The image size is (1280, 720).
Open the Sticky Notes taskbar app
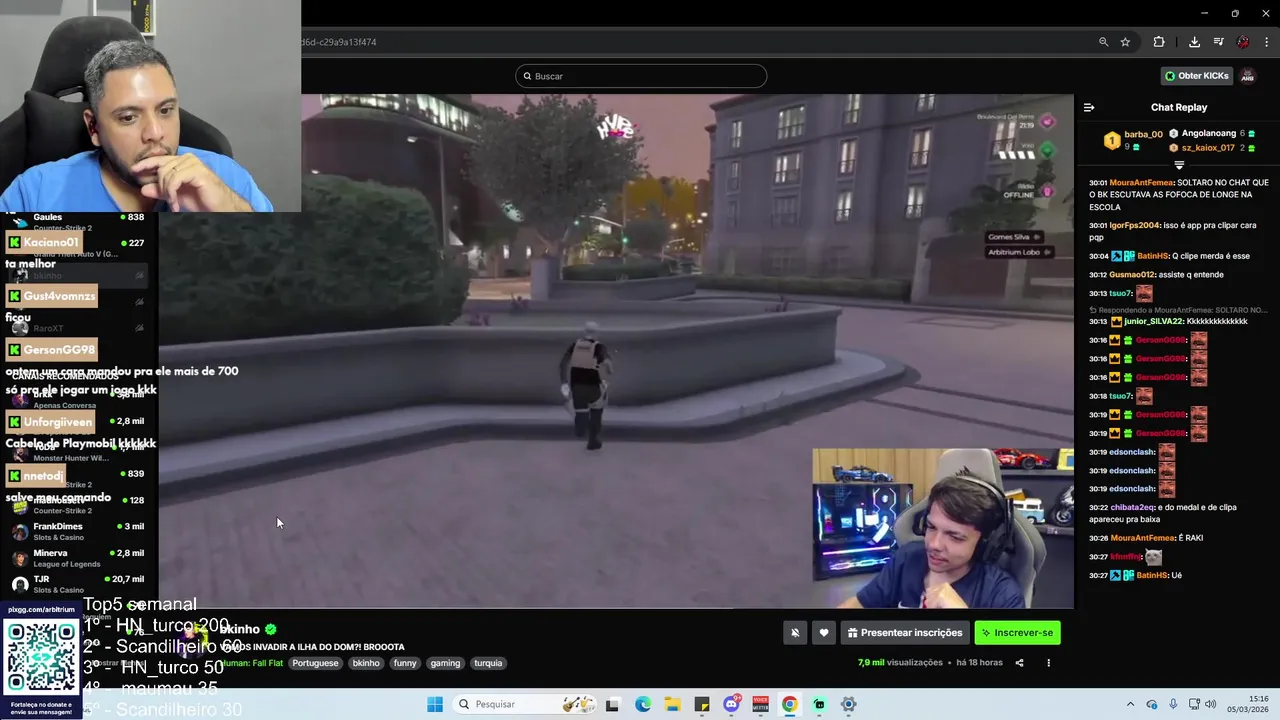(702, 704)
